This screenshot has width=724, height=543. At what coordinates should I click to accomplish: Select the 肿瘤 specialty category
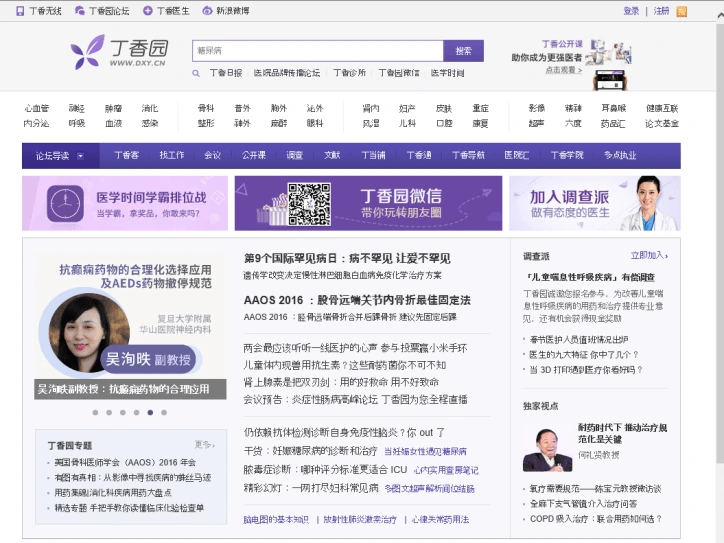pos(113,108)
